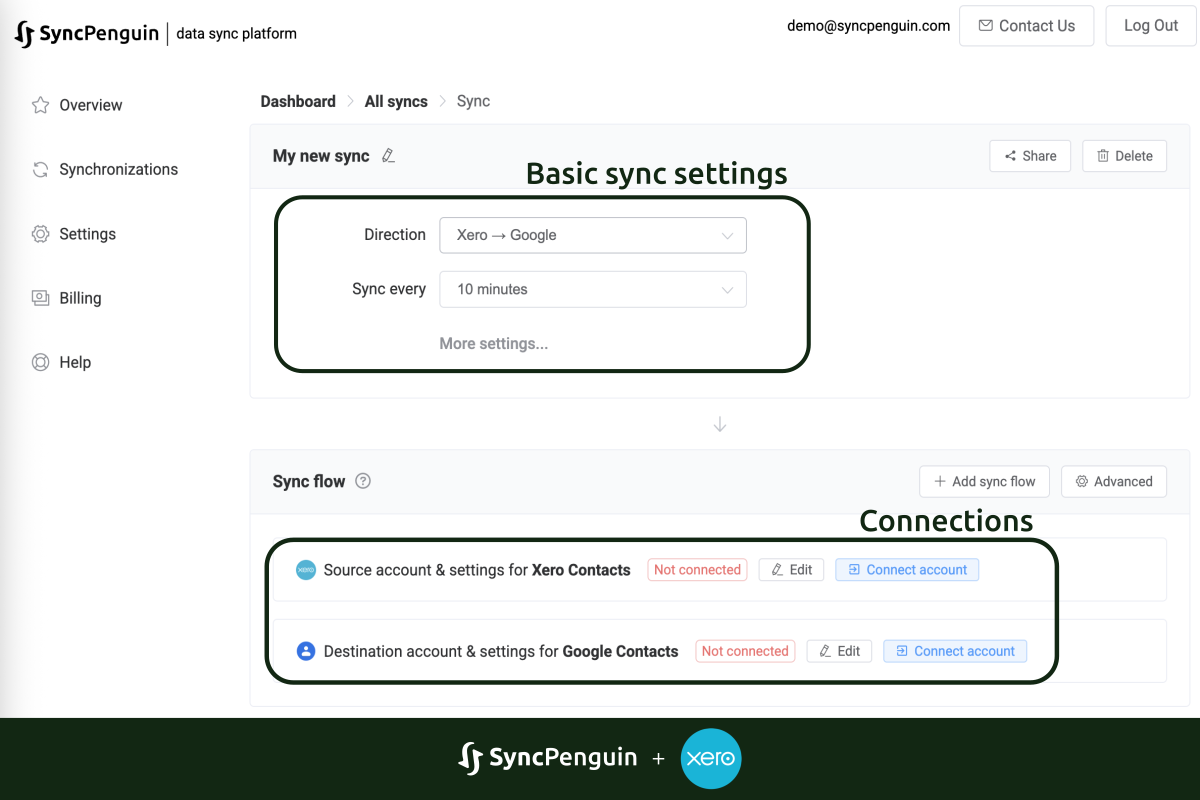Click Add sync flow button
The image size is (1200, 800).
point(984,481)
